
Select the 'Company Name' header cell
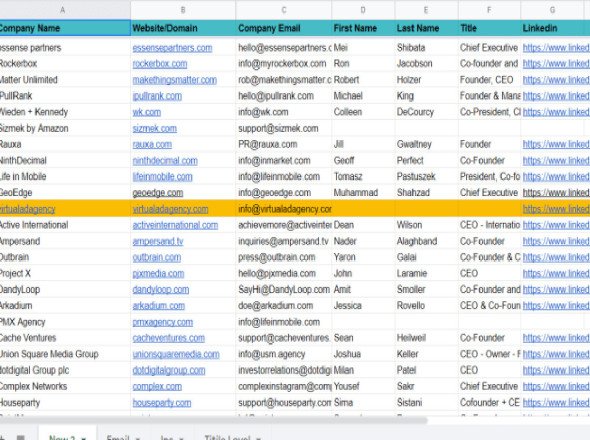click(65, 28)
